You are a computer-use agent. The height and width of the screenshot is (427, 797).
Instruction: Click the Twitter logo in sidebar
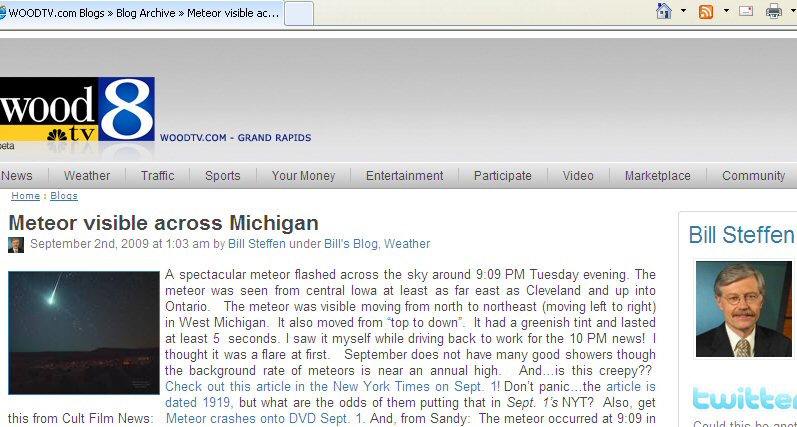pos(743,400)
